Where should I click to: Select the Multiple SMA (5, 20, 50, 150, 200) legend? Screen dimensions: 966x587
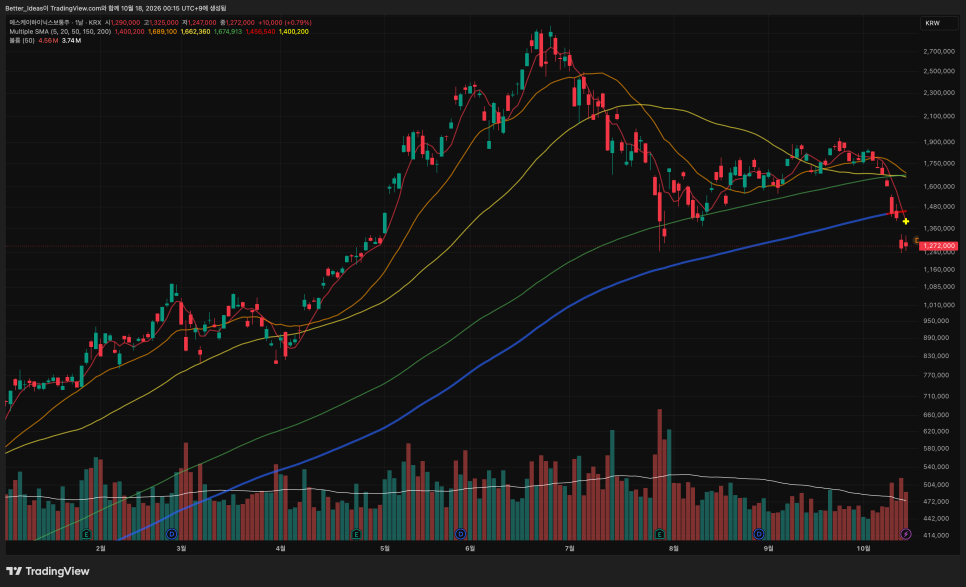(x=60, y=31)
